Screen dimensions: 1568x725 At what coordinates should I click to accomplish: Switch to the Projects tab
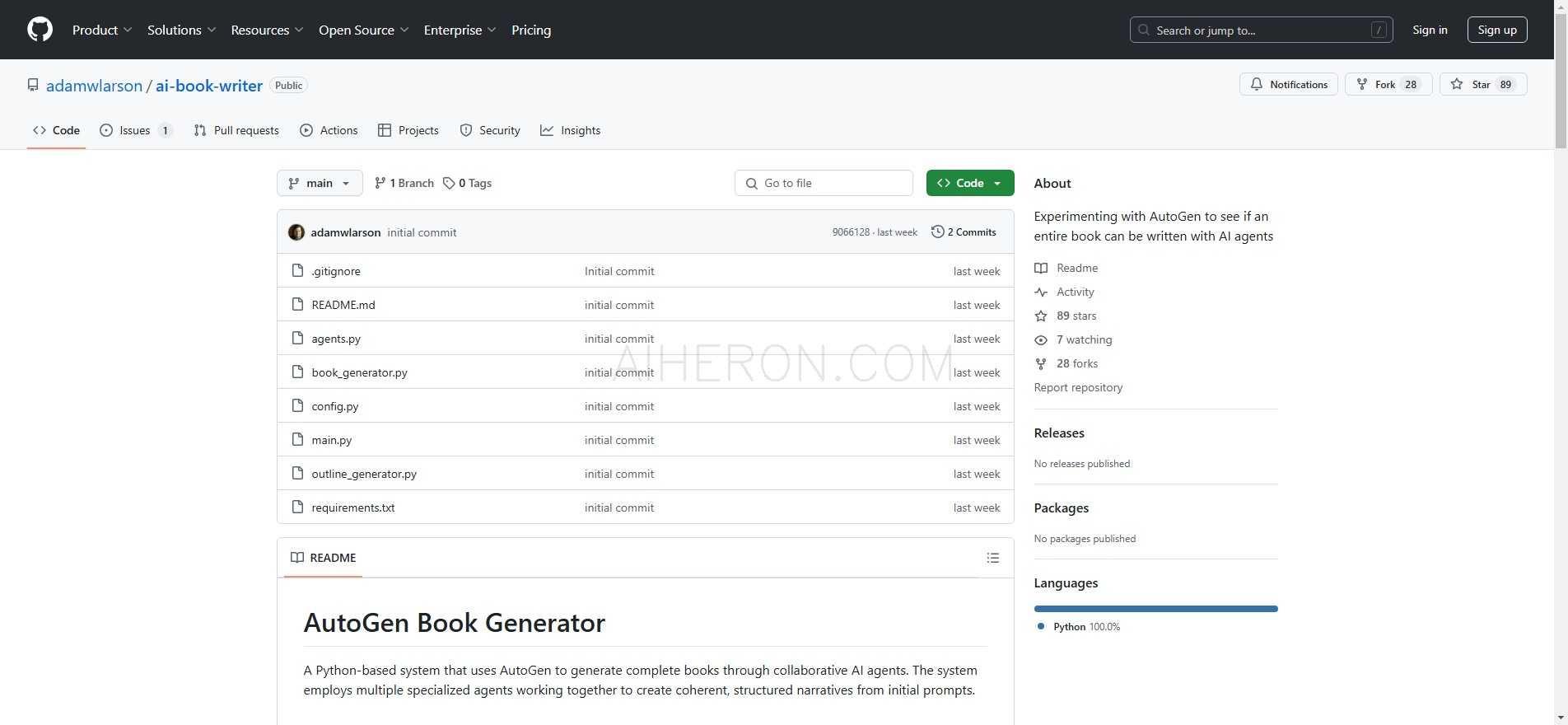(x=408, y=130)
